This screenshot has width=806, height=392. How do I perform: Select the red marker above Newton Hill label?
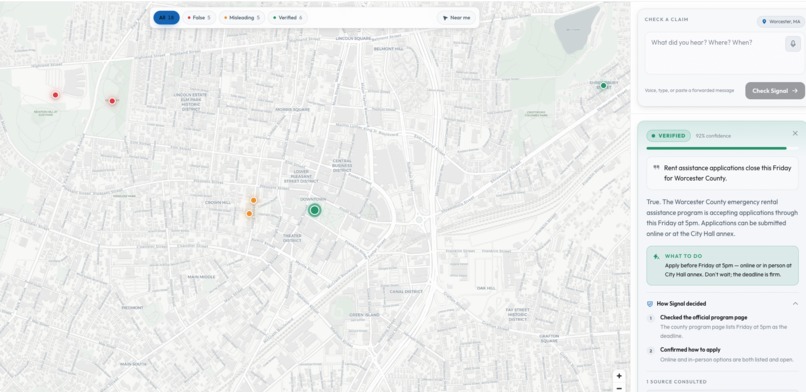tap(56, 95)
